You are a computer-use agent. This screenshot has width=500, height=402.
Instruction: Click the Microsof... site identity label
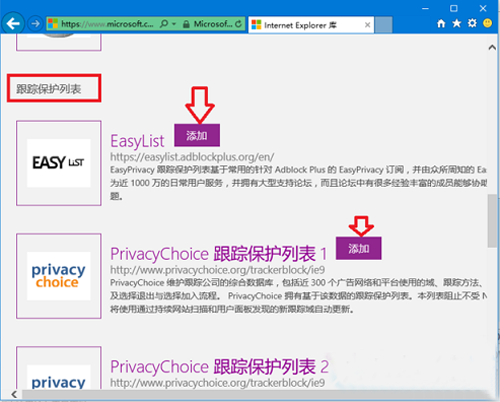[213, 24]
